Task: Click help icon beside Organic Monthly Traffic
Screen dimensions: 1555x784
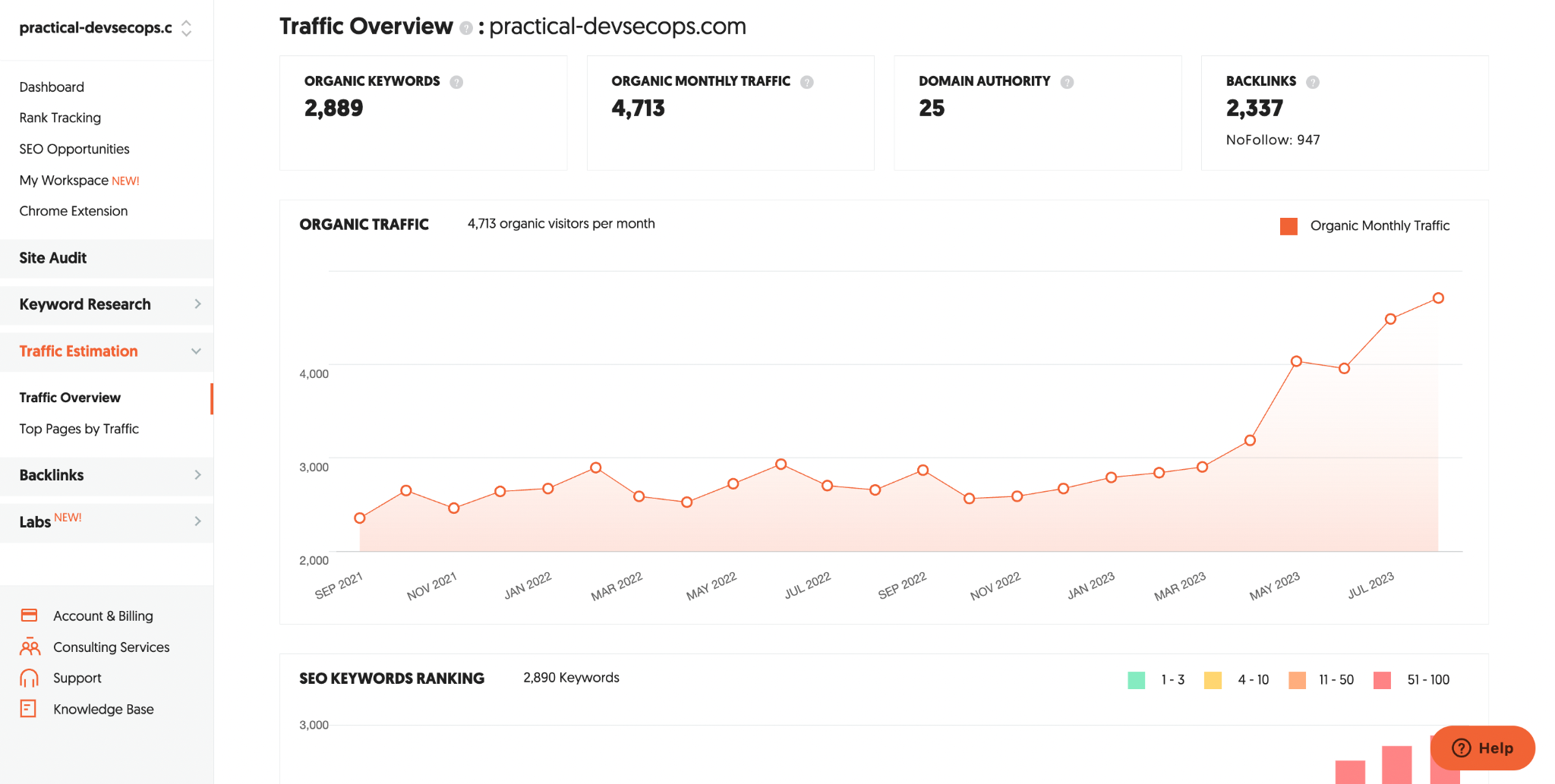Action: click(x=807, y=82)
